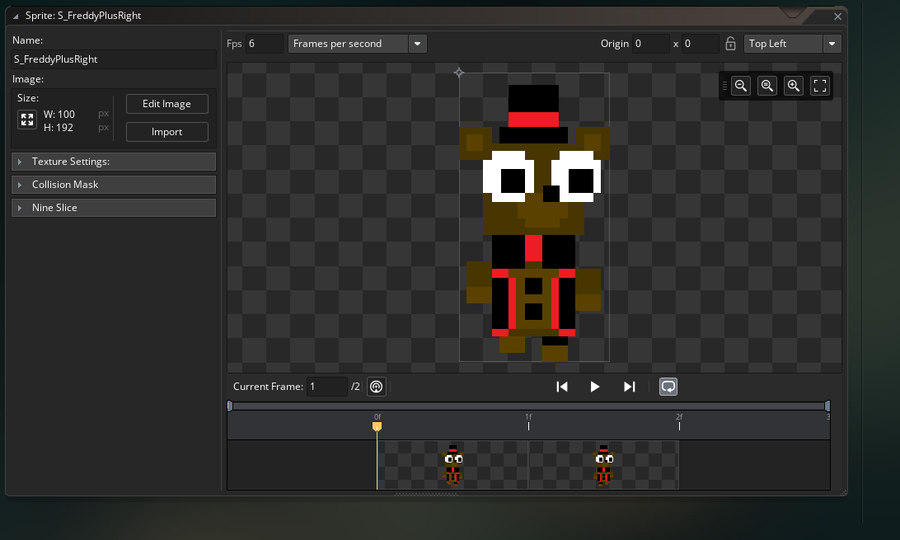Click the left handle of timeline scrollbar
The height and width of the screenshot is (540, 900).
click(x=230, y=406)
